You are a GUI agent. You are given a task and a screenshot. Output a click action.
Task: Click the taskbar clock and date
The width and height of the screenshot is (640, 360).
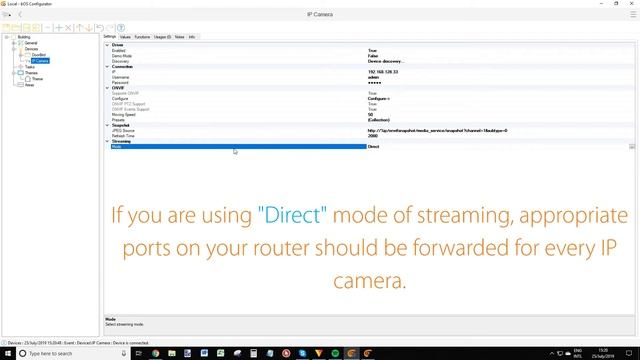pos(603,353)
